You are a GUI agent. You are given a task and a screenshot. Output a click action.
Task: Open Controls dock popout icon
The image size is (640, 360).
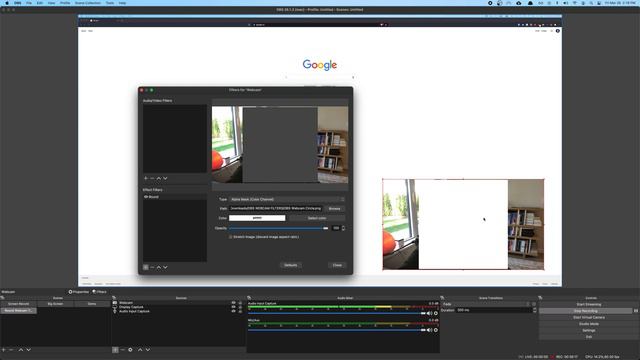[540, 298]
